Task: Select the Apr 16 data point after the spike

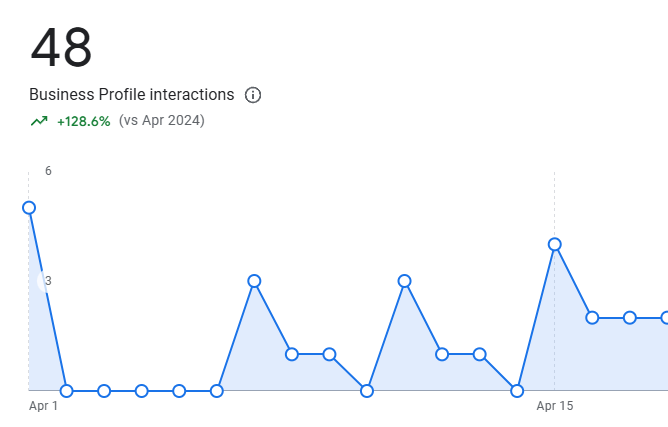Action: pyautogui.click(x=592, y=318)
